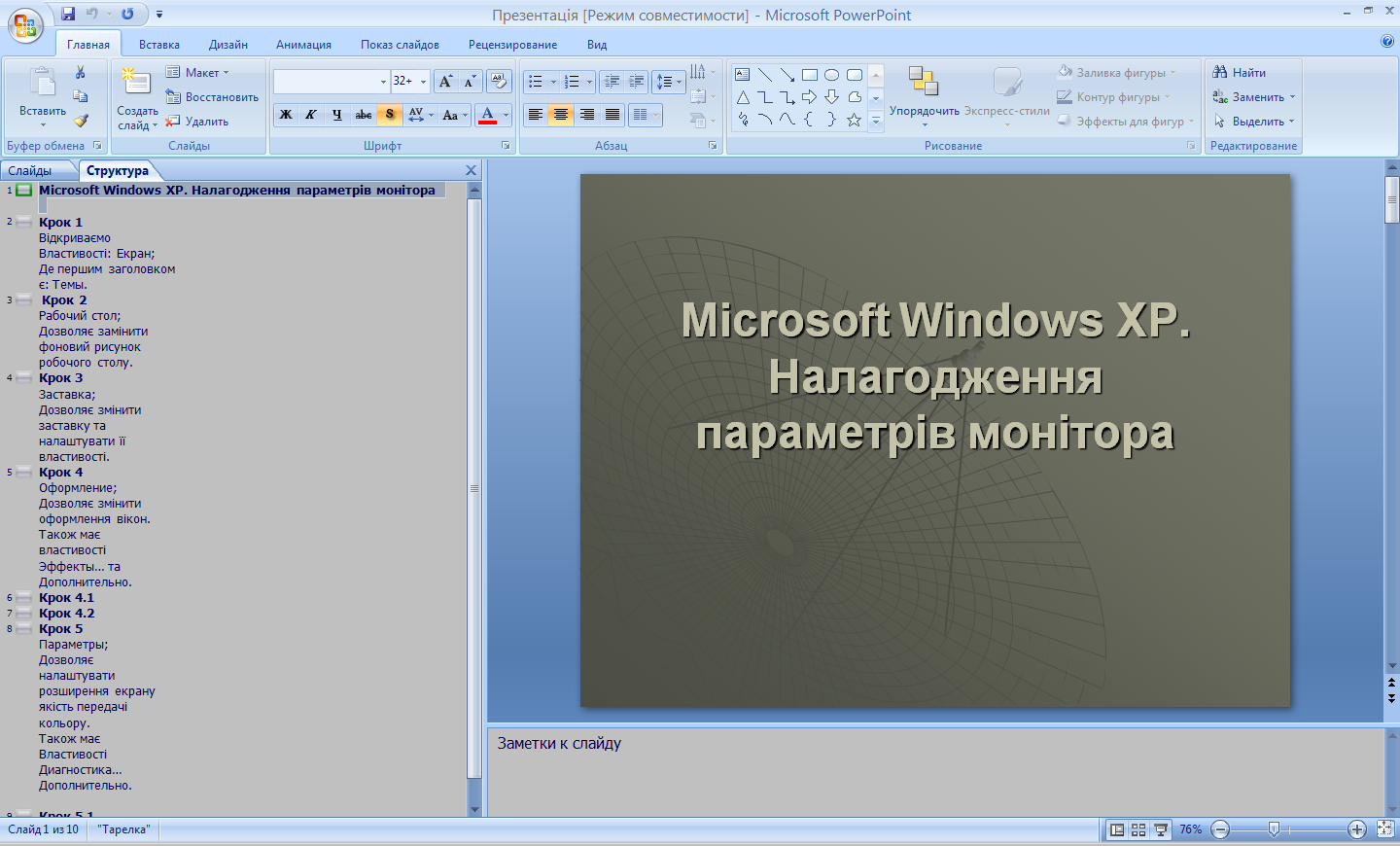The width and height of the screenshot is (1400, 846).
Task: Expand the shapes gallery More arrow
Action: 876,122
